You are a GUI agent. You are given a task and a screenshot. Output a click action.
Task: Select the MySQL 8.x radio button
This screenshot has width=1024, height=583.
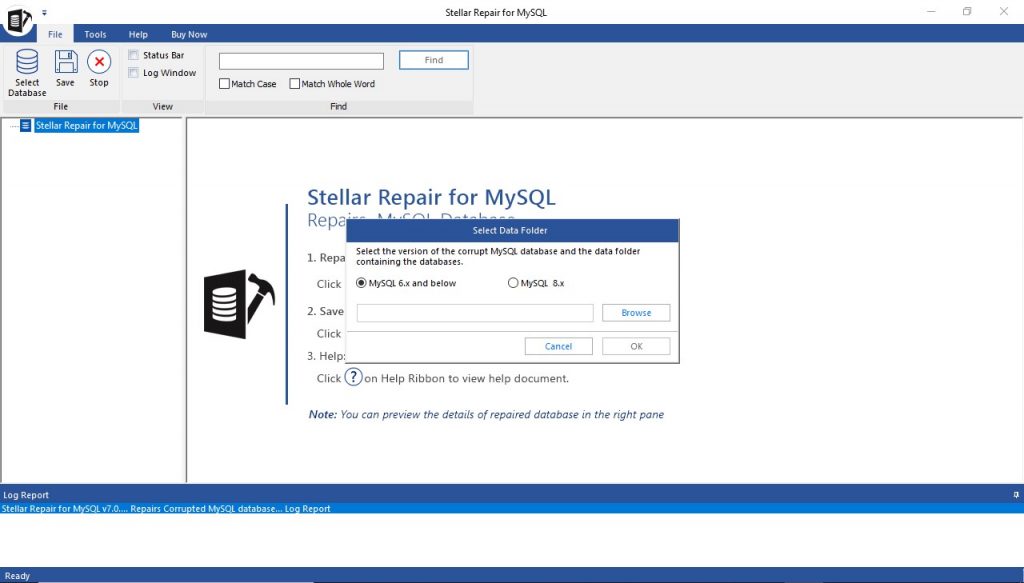(x=513, y=283)
